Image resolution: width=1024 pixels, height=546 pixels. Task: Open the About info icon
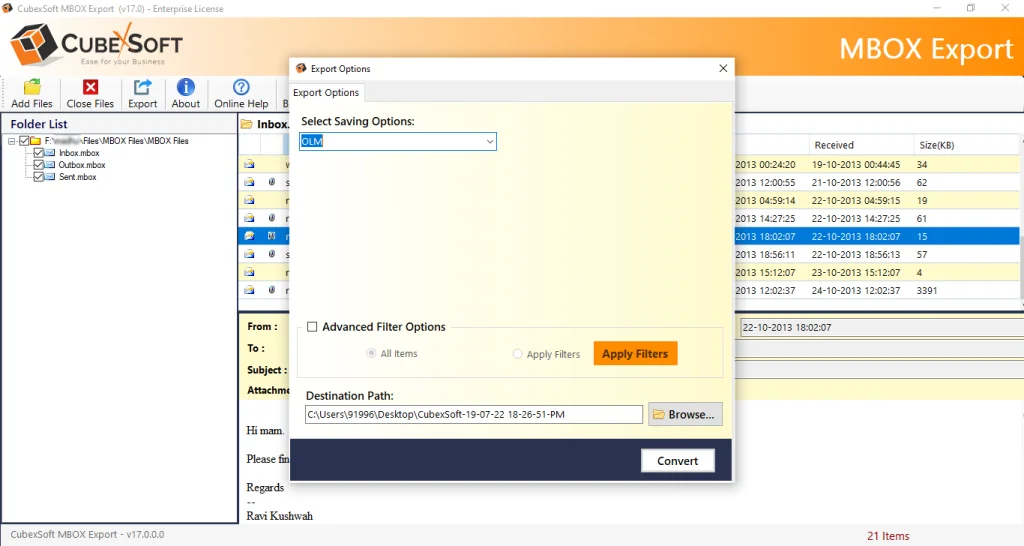[x=185, y=87]
